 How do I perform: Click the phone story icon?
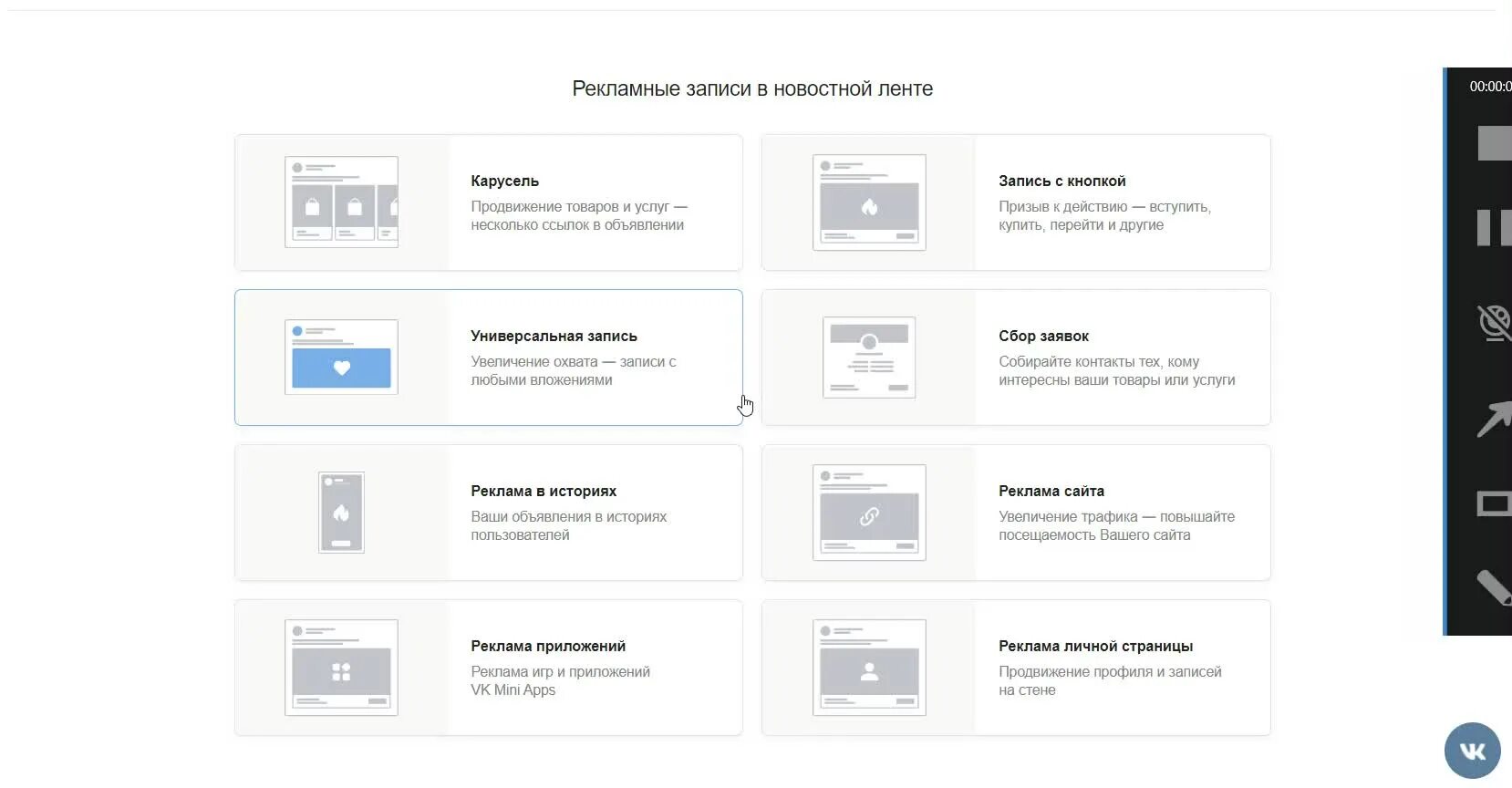tap(341, 513)
